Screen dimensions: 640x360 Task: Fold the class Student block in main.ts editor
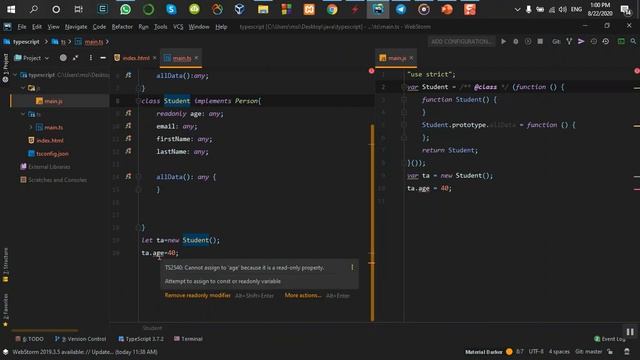point(138,101)
